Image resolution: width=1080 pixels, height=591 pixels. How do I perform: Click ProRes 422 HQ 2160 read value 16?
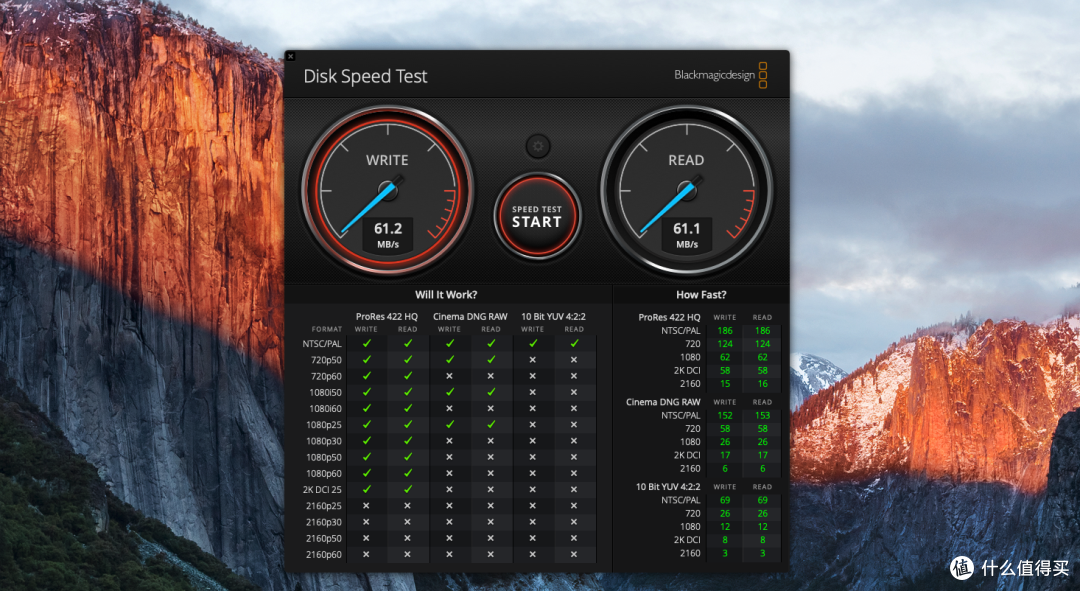pos(762,384)
